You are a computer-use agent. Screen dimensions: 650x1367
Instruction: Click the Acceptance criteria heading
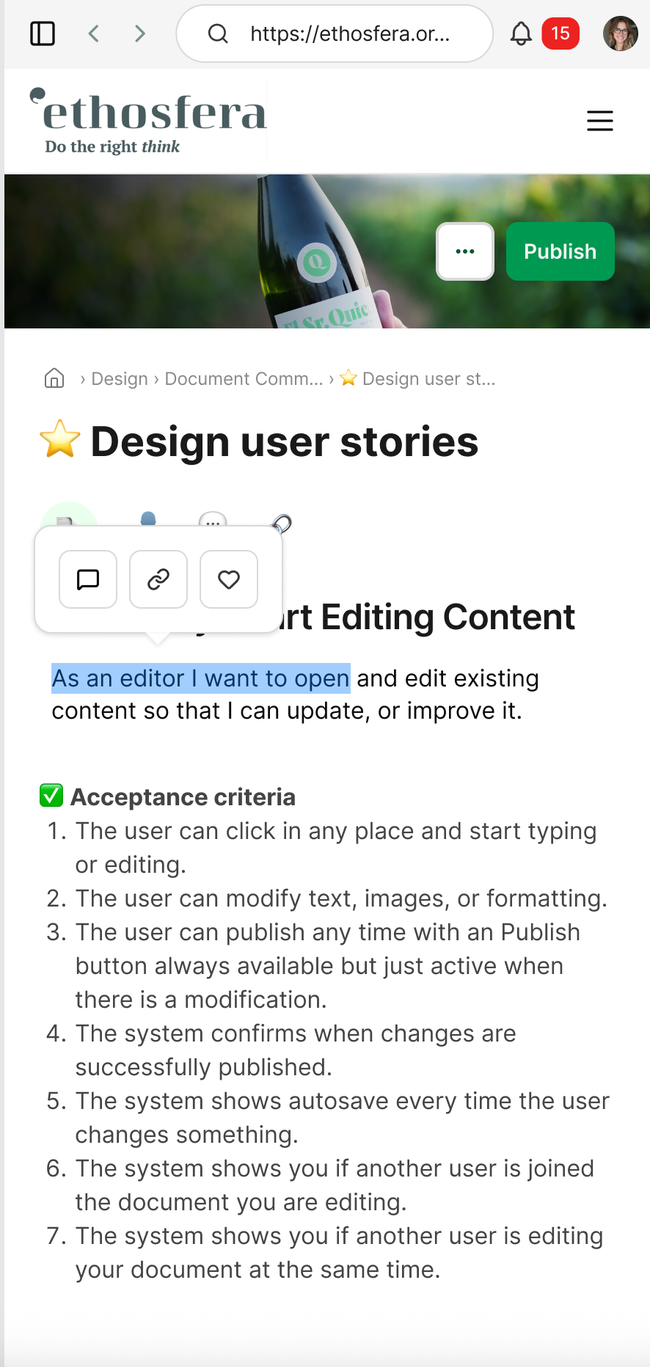(183, 797)
